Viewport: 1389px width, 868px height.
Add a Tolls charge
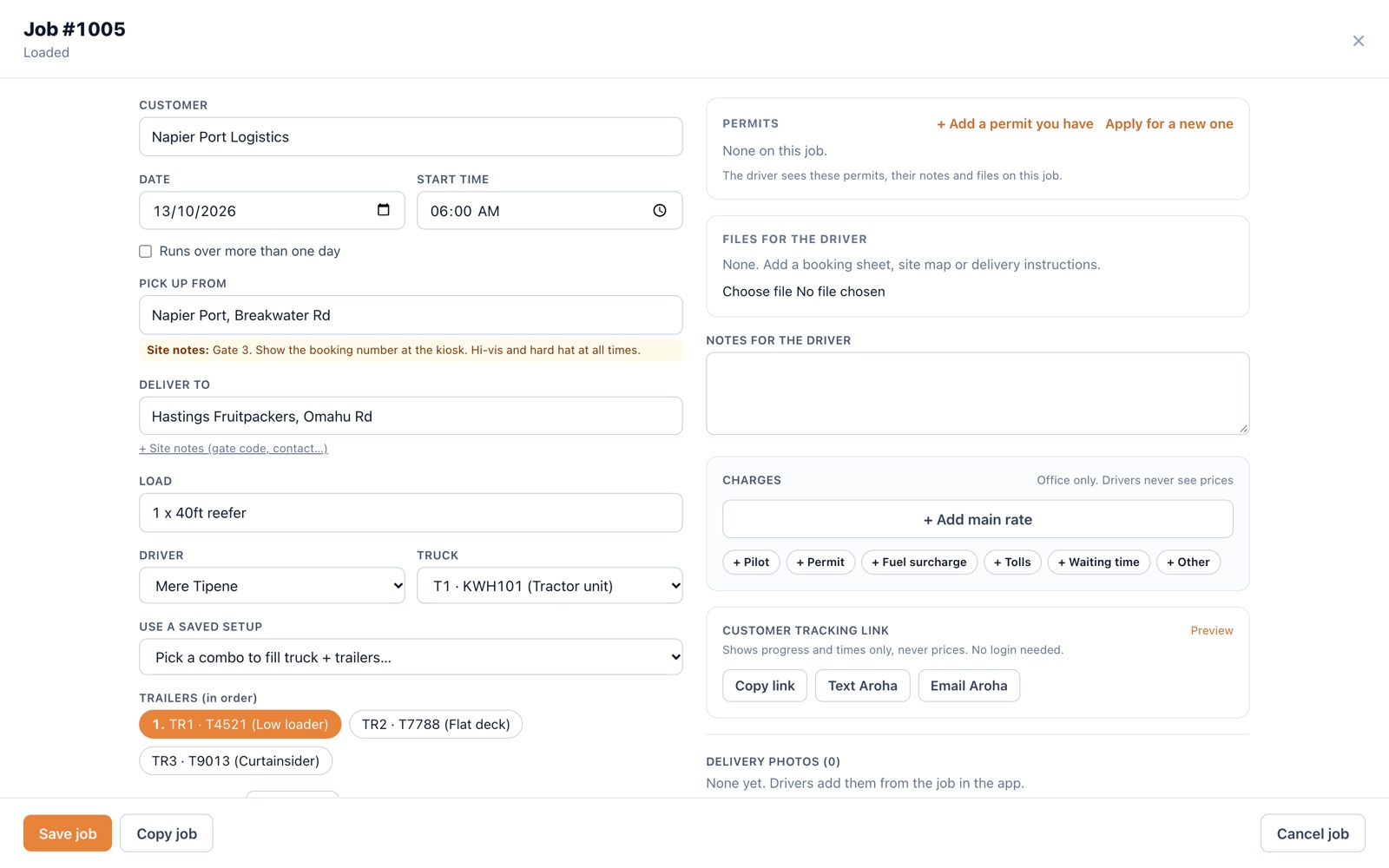pos(1012,562)
